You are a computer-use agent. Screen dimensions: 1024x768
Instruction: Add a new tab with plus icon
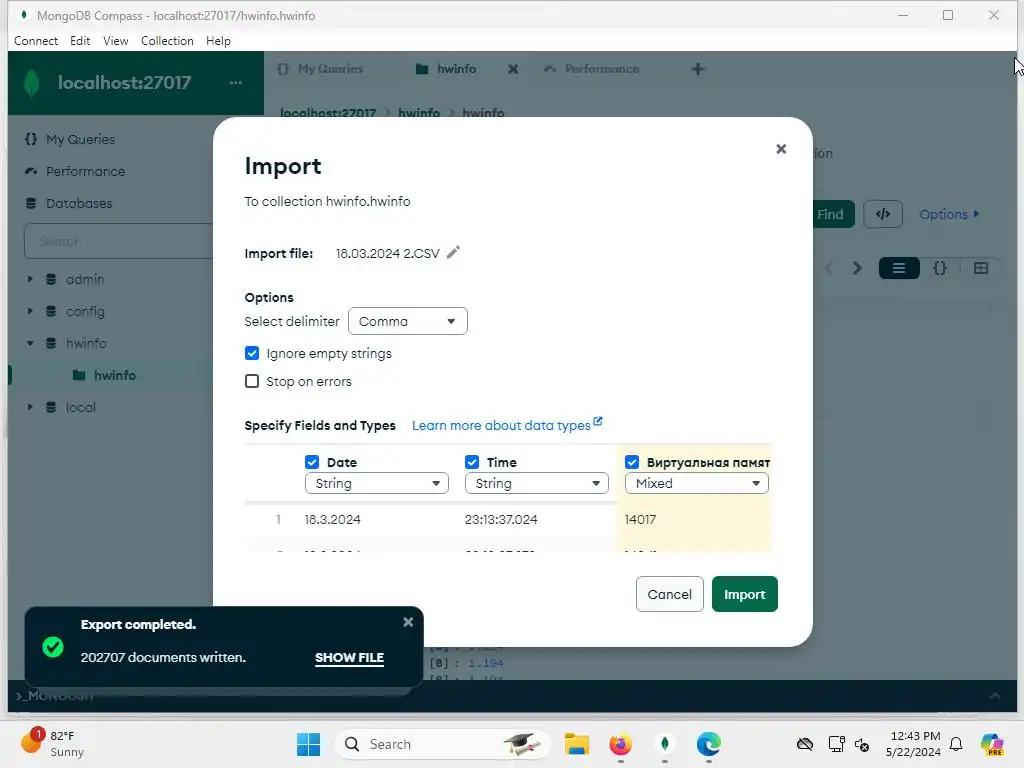697,69
